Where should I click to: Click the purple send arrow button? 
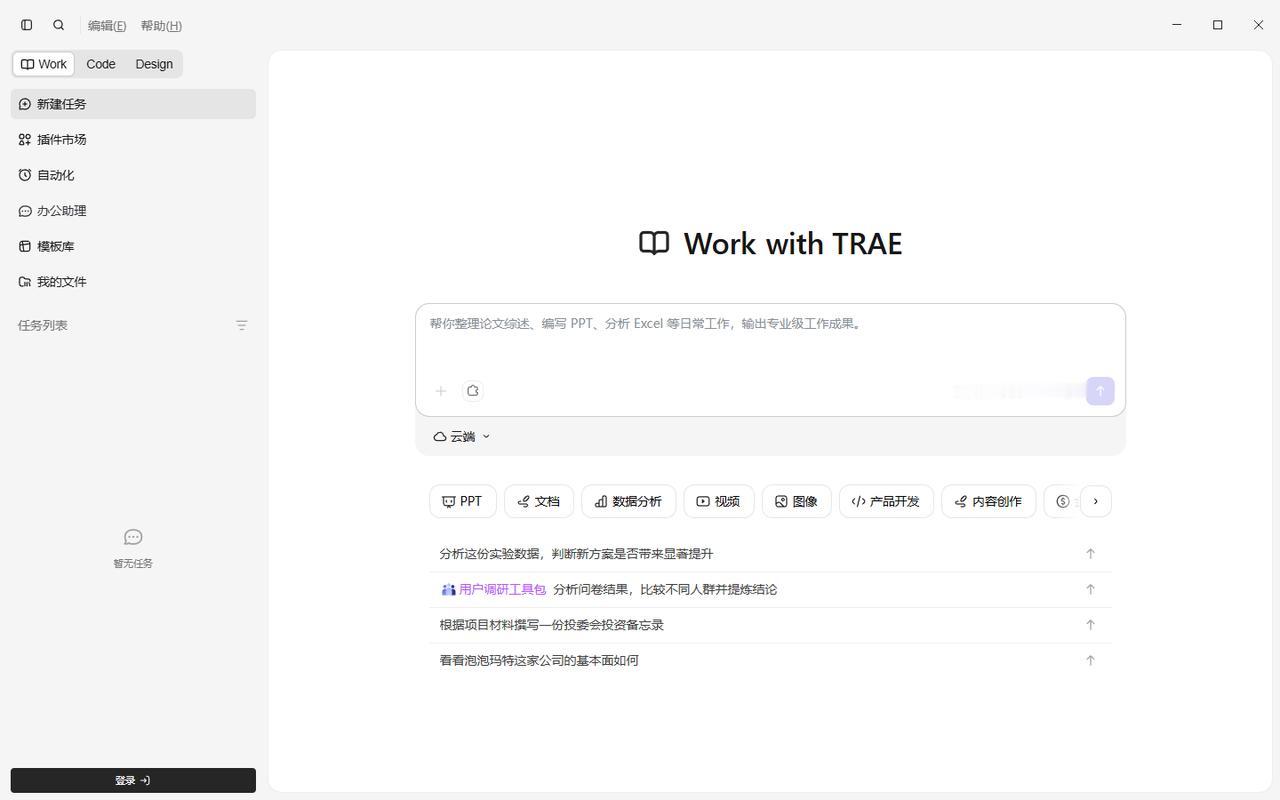(x=1100, y=391)
